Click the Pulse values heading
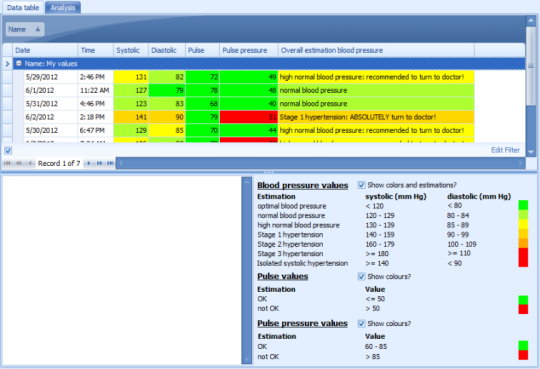 click(x=282, y=276)
